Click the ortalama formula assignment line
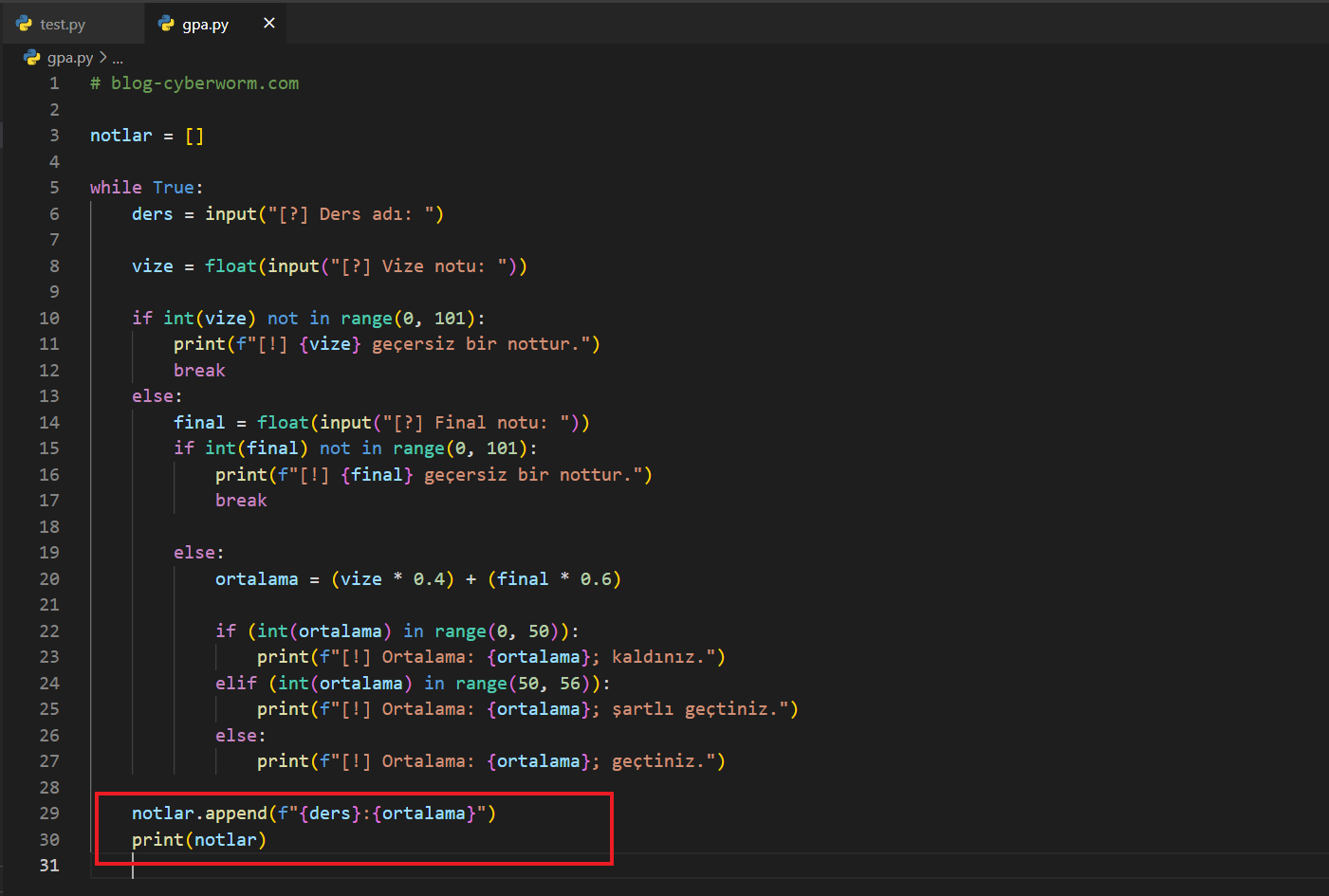The height and width of the screenshot is (896, 1329). [417, 579]
